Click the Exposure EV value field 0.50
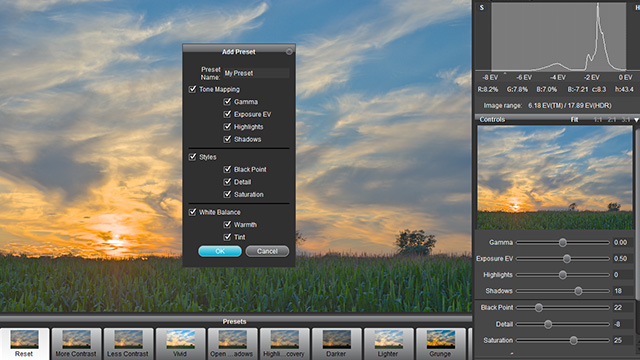640x360 pixels. click(x=623, y=259)
